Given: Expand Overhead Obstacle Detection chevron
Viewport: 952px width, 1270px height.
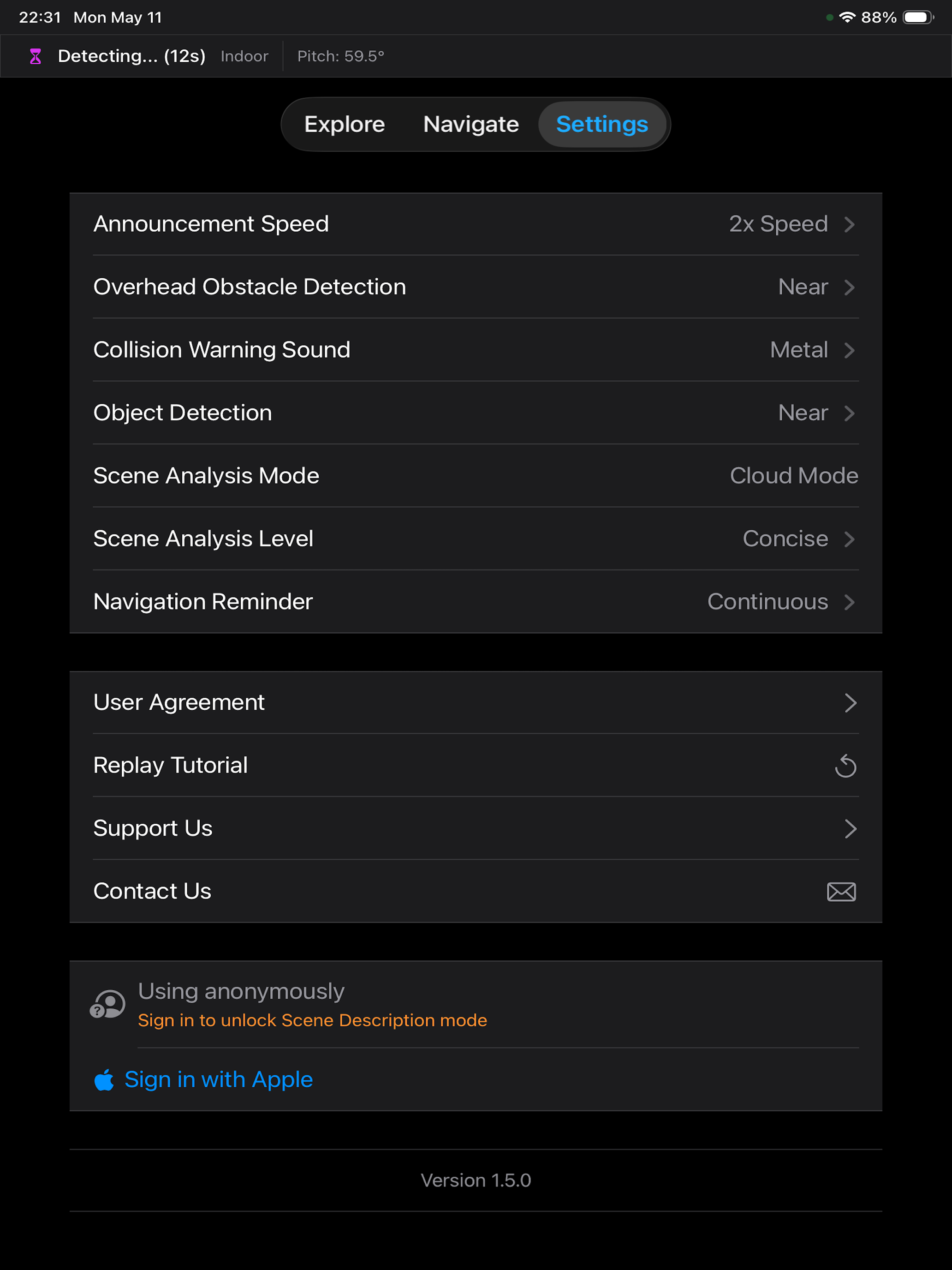Looking at the screenshot, I should tap(850, 288).
